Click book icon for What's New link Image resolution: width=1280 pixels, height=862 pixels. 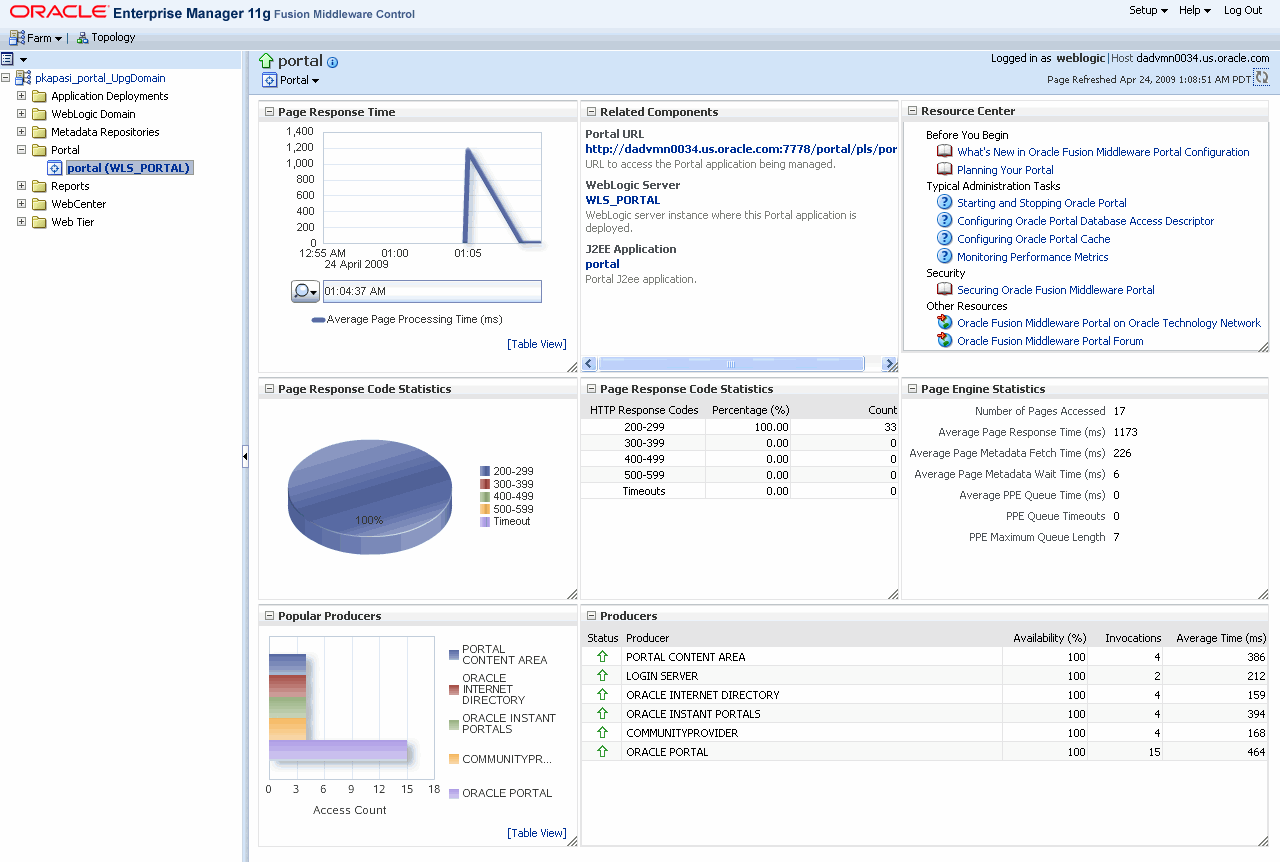(944, 151)
